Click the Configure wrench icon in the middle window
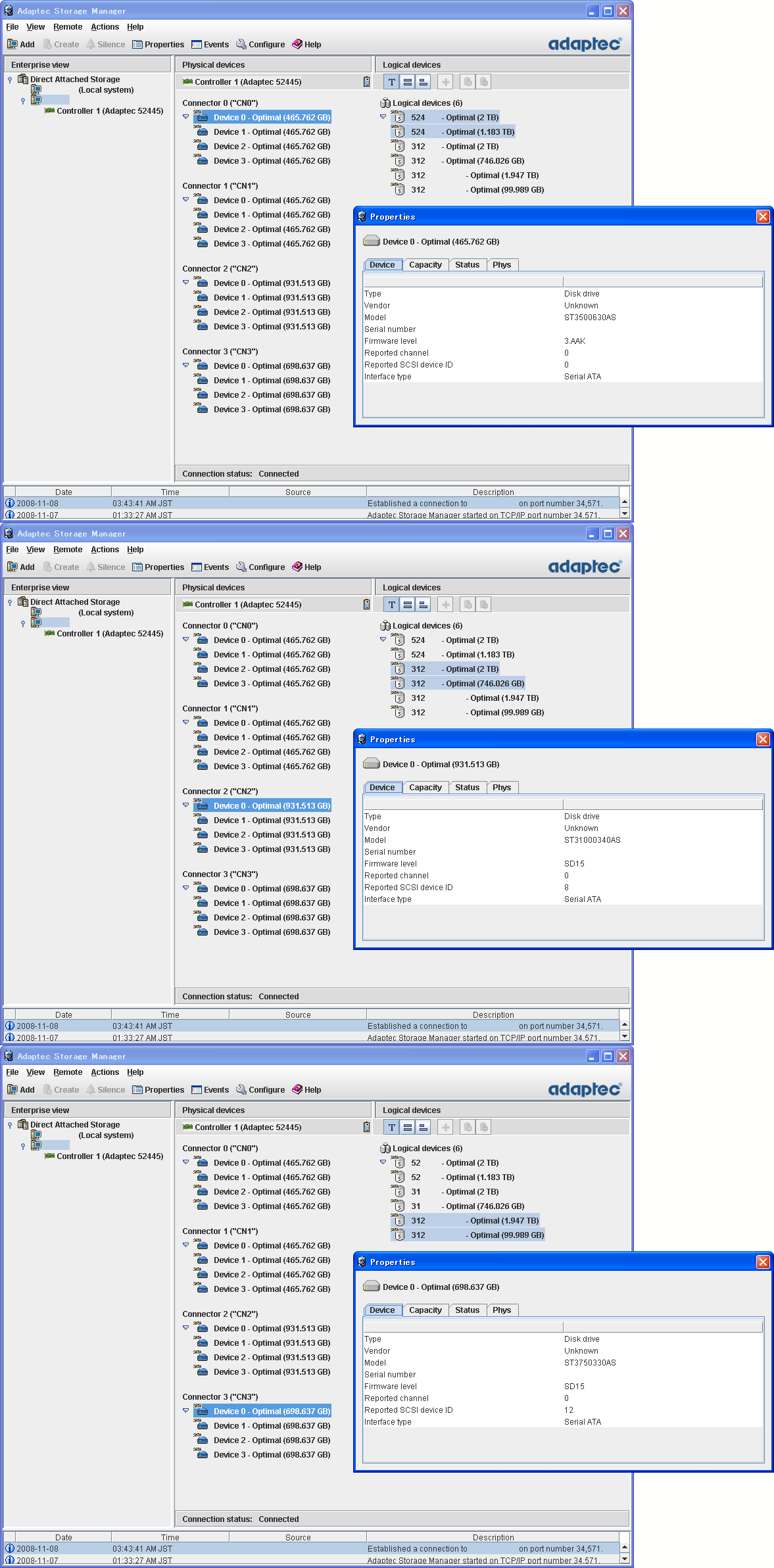 point(241,567)
